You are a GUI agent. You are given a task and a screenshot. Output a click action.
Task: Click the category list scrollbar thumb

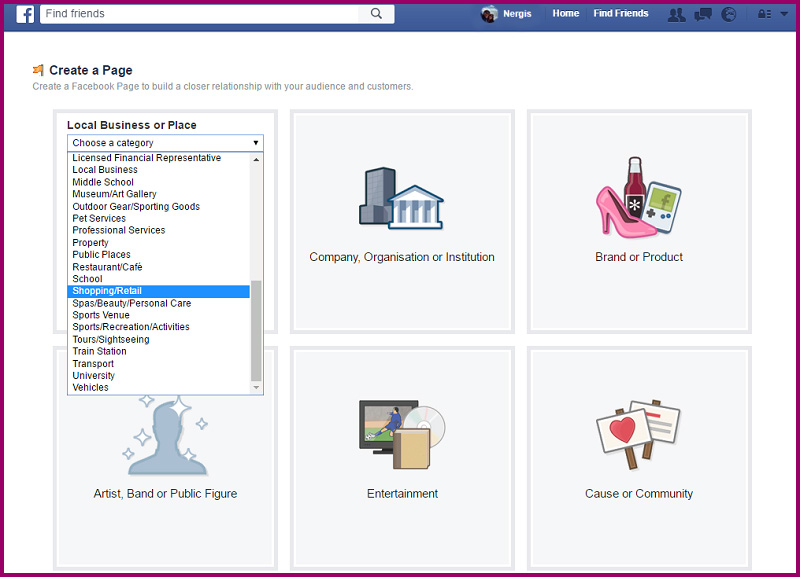coord(256,331)
